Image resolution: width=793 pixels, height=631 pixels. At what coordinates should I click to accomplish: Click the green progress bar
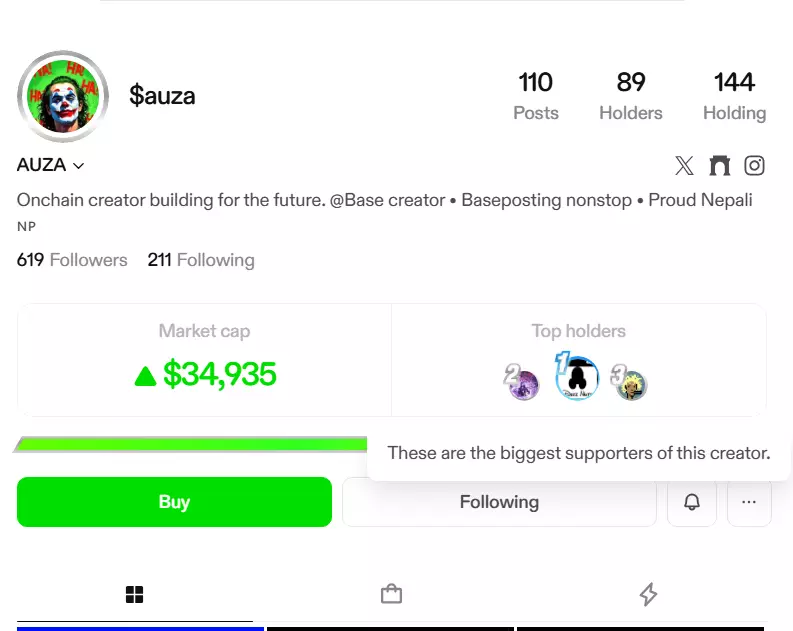pos(191,444)
